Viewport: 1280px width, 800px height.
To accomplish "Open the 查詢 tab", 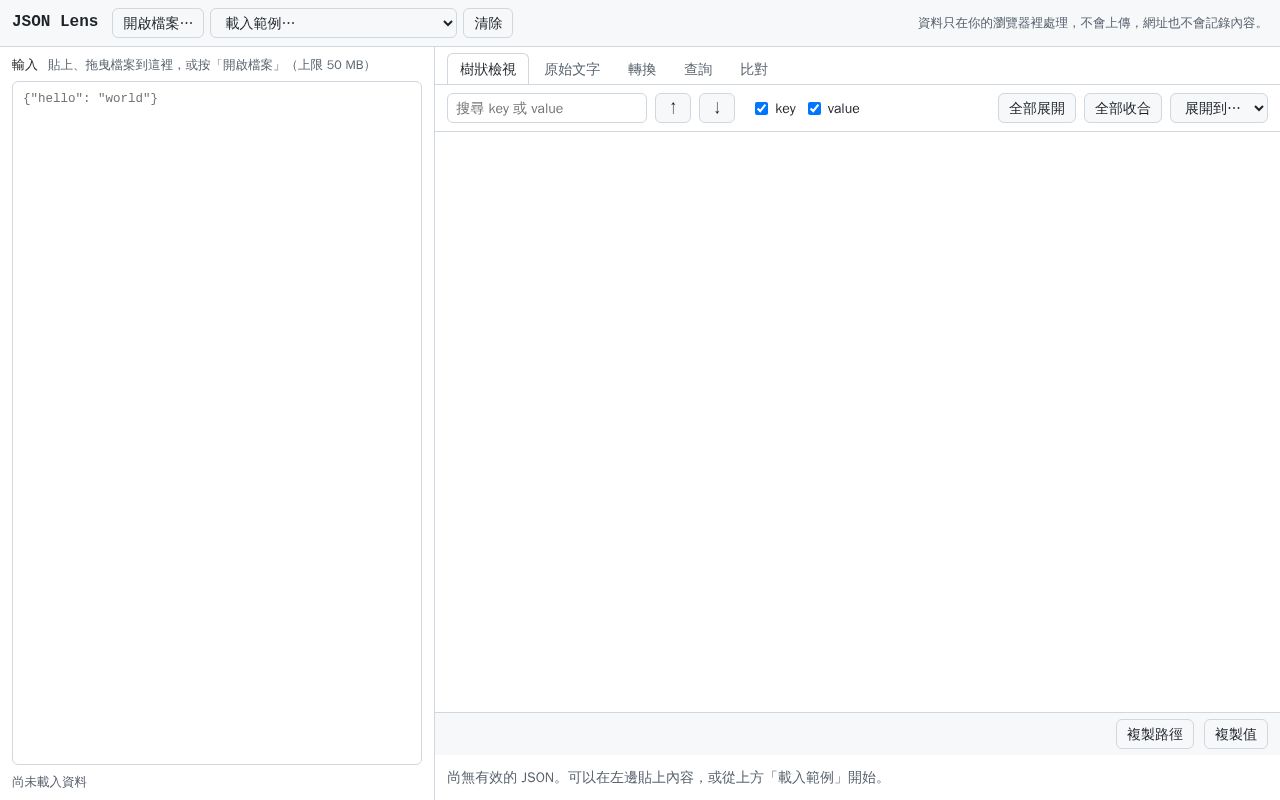I will pyautogui.click(x=698, y=69).
